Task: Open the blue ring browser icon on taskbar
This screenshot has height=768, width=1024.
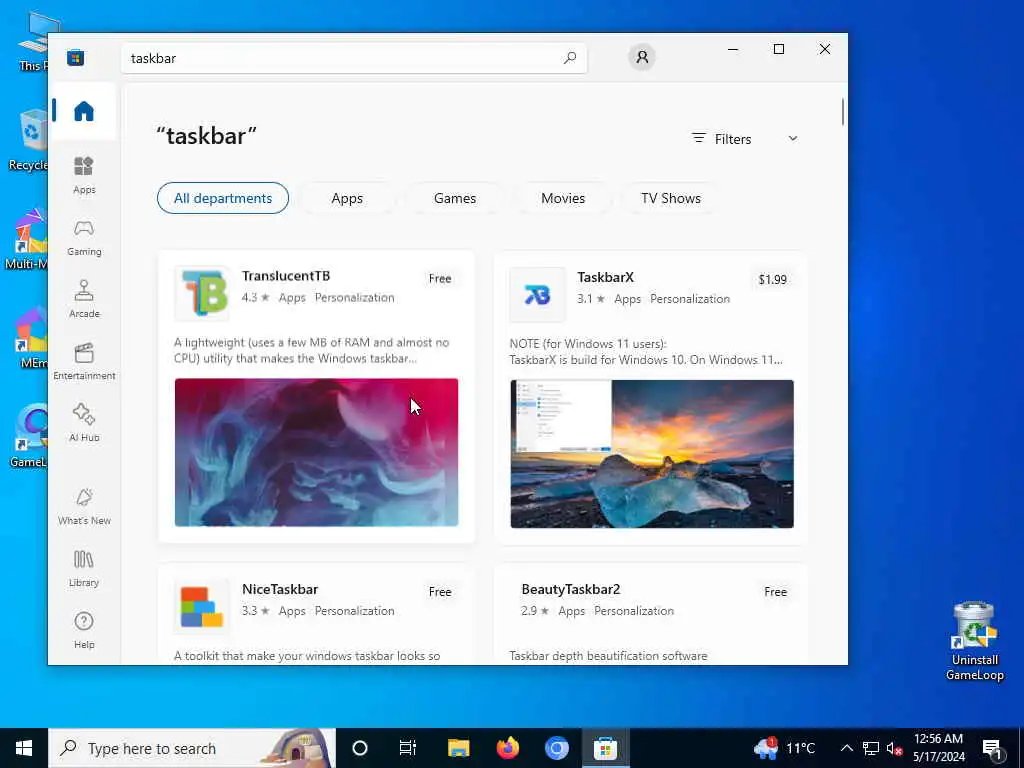Action: click(556, 748)
